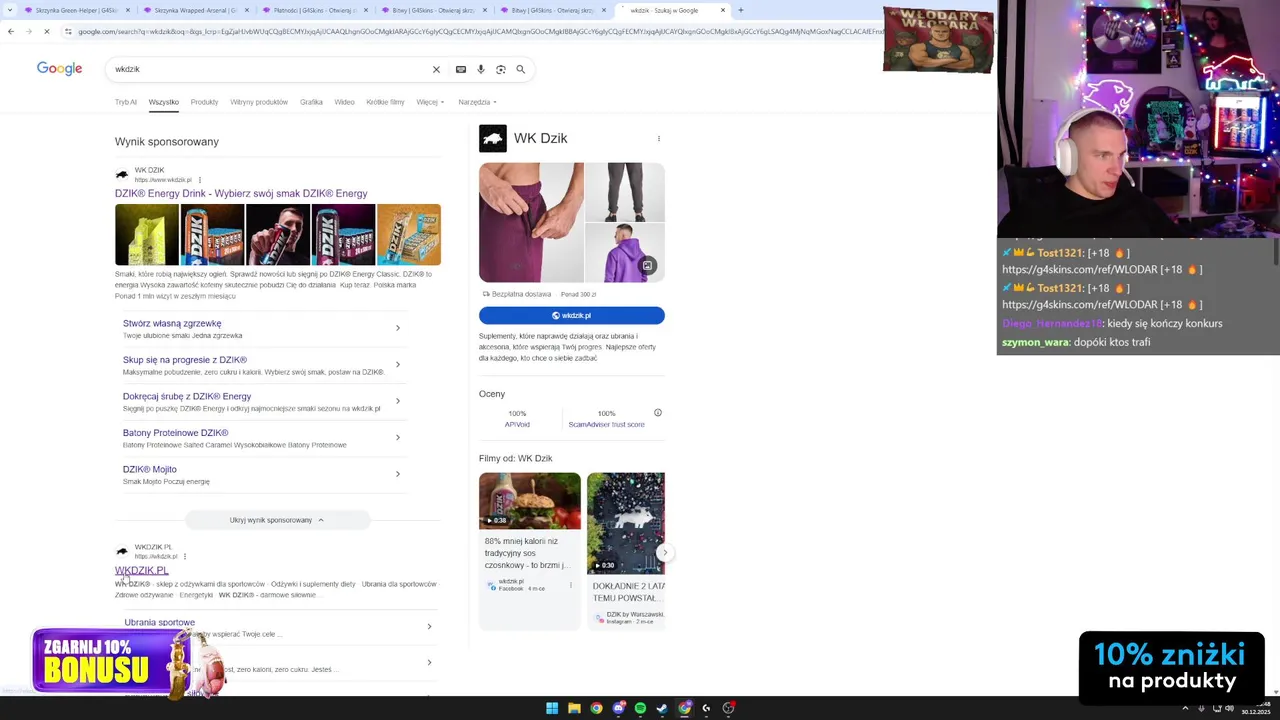Viewport: 1280px width, 720px height.
Task: Open Steam from the taskbar
Action: click(662, 708)
